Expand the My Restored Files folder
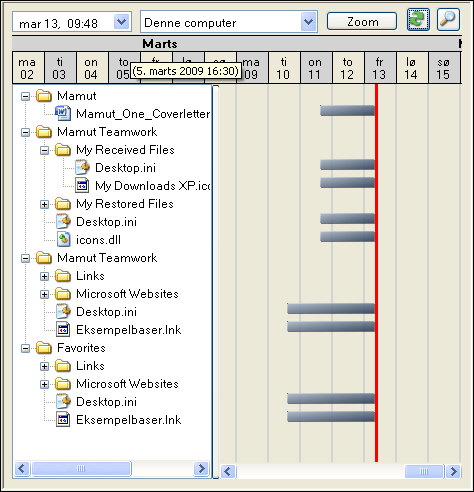This screenshot has height=492, width=474. click(44, 204)
